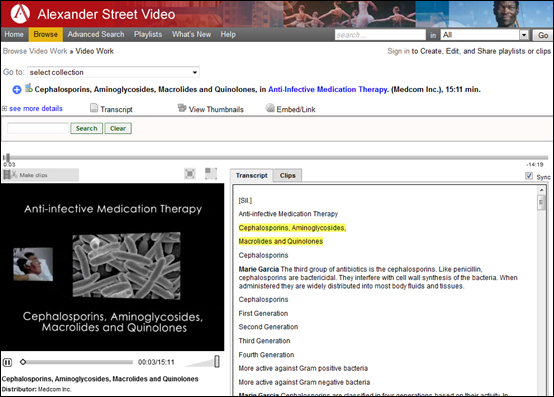Adjust the volume slider handle
The image size is (554, 397).
[217, 362]
